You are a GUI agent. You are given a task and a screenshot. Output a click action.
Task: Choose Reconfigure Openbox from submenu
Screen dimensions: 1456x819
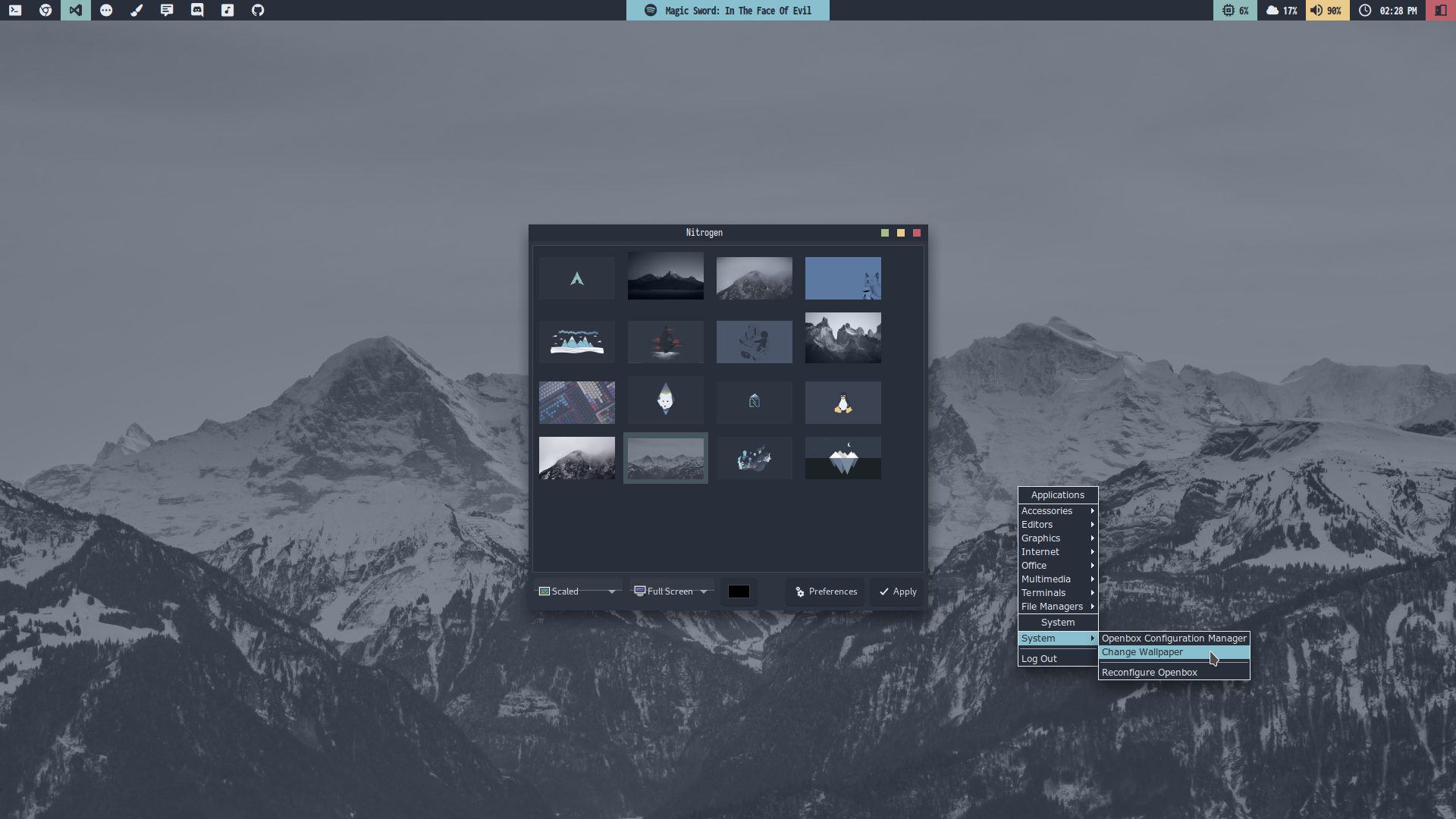click(1149, 673)
